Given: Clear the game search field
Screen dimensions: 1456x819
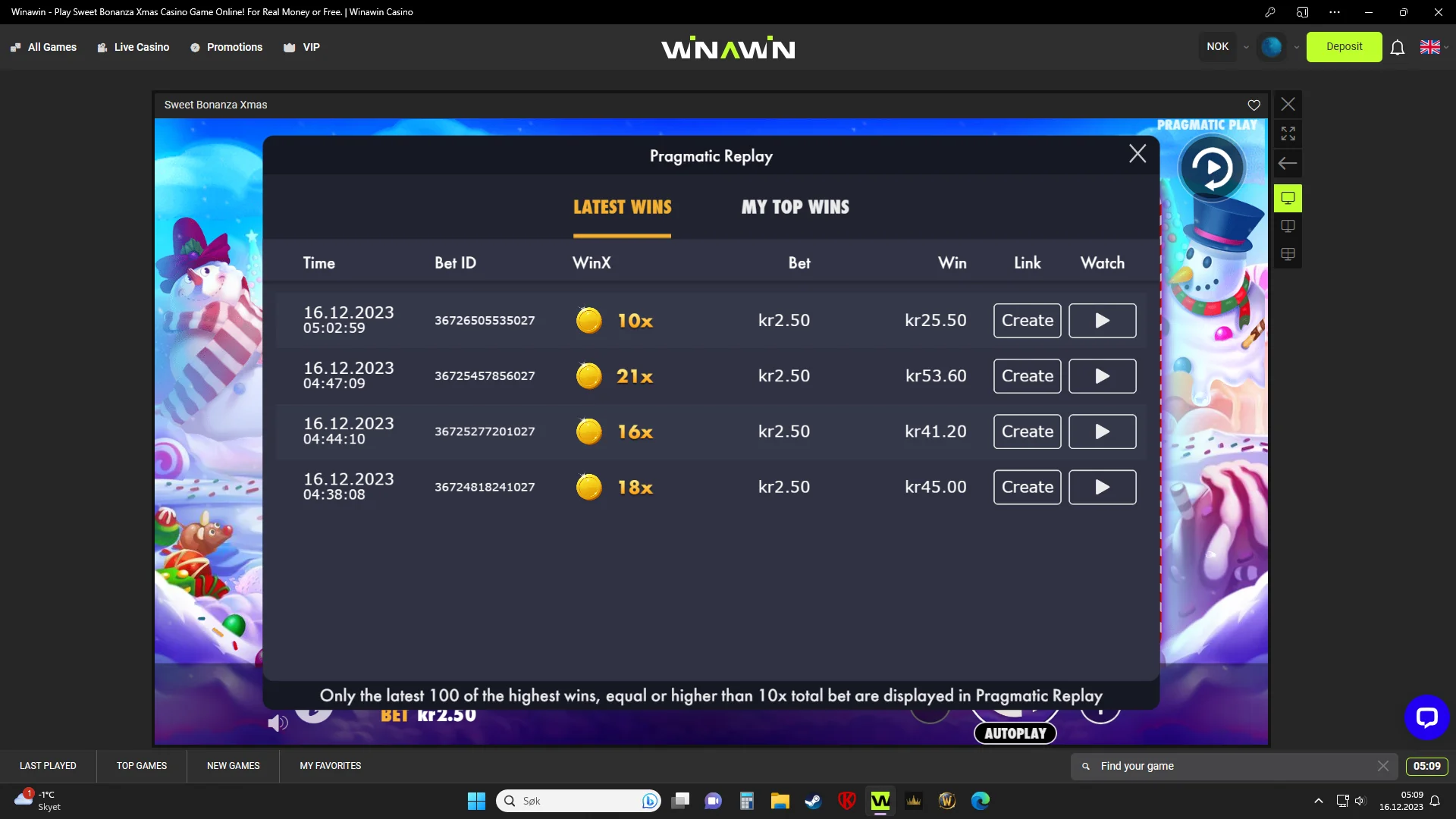Looking at the screenshot, I should point(1383,766).
